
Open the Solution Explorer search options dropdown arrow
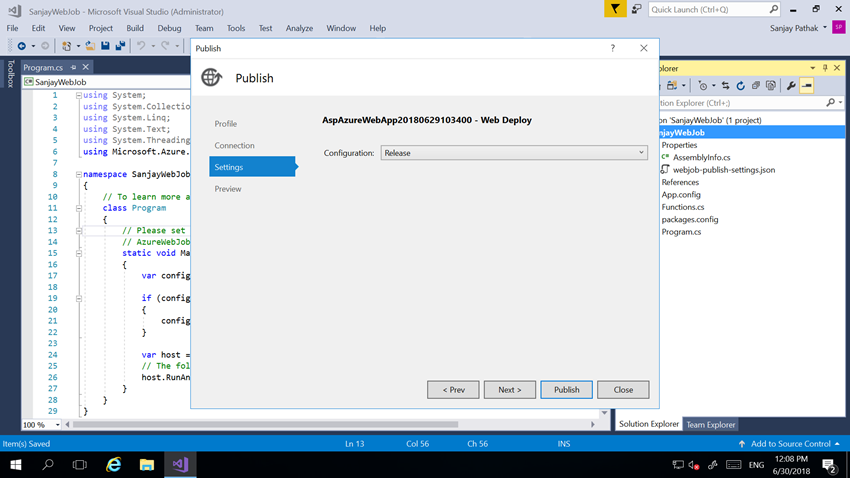[840, 102]
